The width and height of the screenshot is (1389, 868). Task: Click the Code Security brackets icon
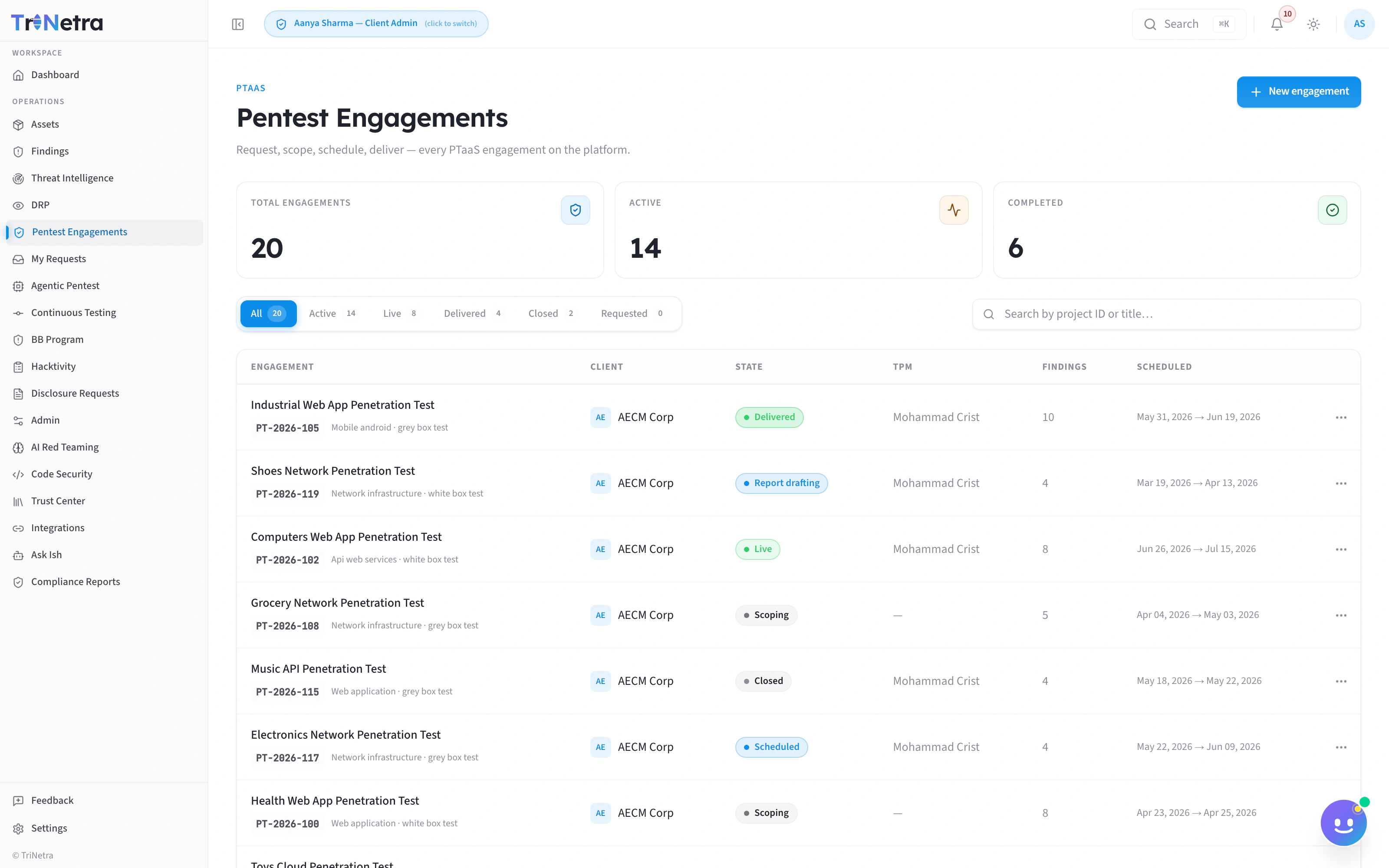[x=18, y=475]
